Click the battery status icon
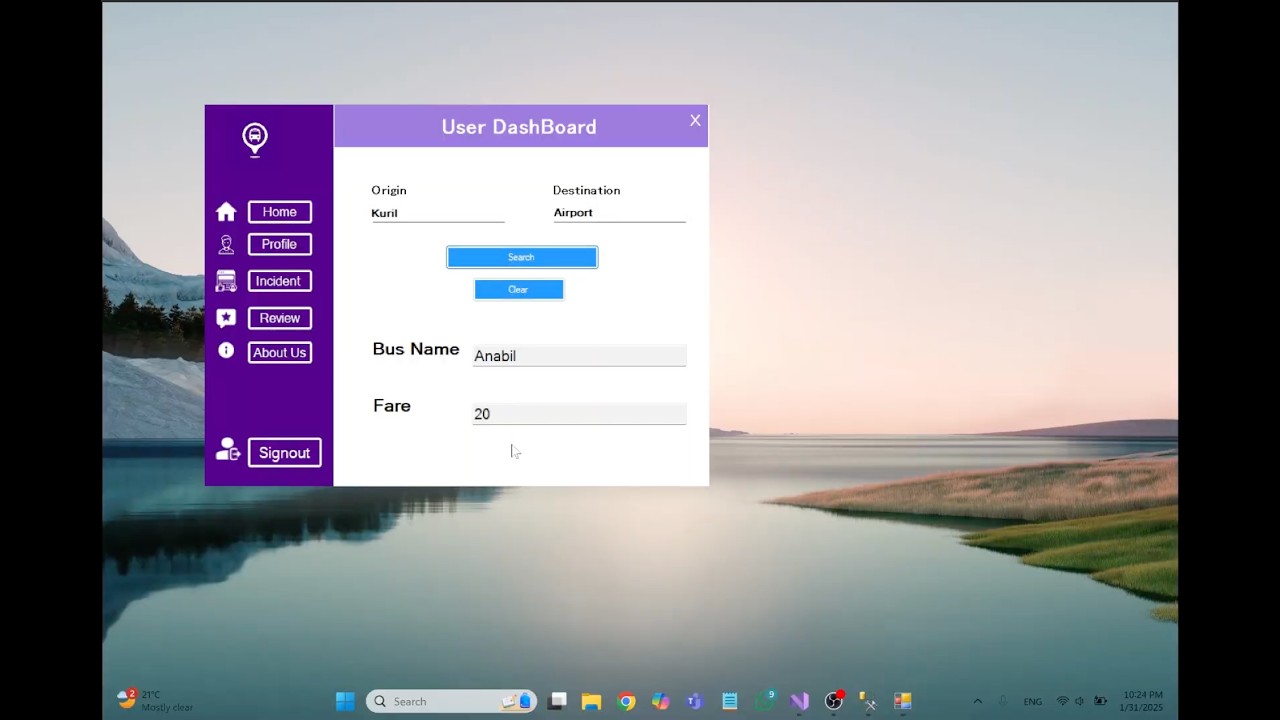This screenshot has height=720, width=1280. [x=1101, y=701]
